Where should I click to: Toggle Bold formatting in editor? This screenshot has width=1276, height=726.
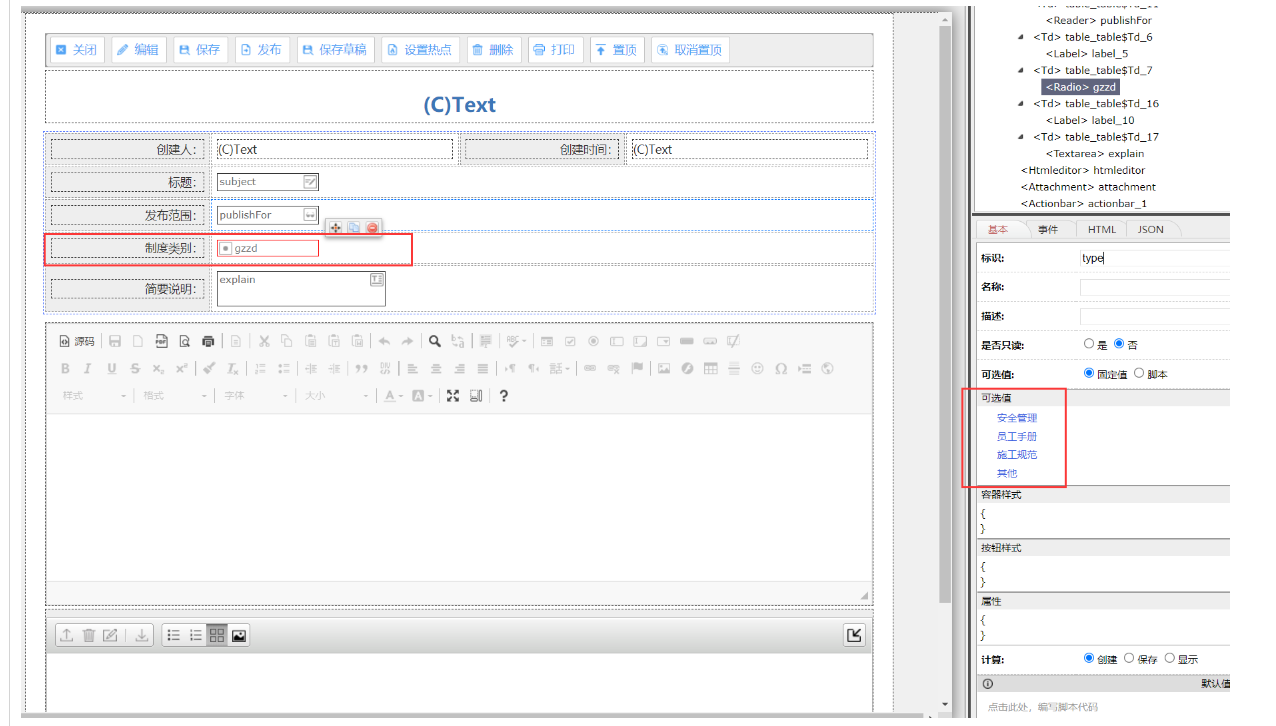(x=65, y=368)
